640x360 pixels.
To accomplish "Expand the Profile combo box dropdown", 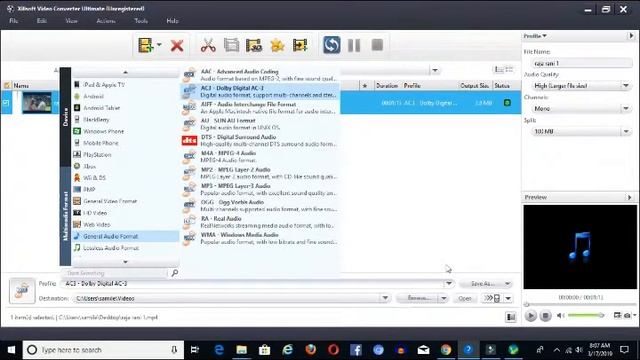I will [449, 283].
